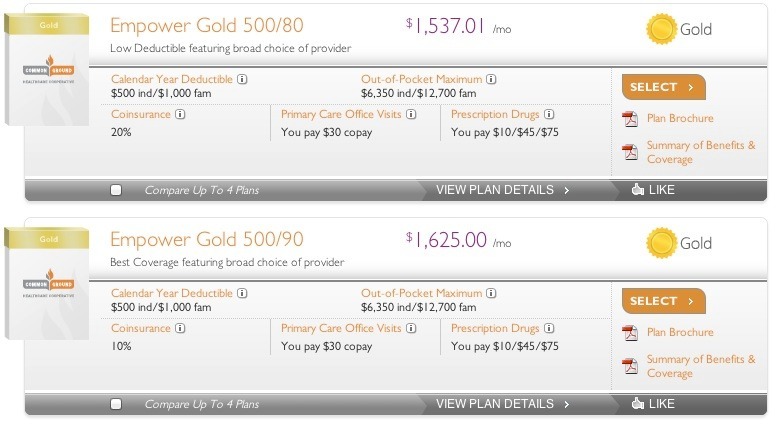Image resolution: width=783 pixels, height=426 pixels.
Task: Check compare box for Empower Gold 500/90
Action: click(116, 404)
